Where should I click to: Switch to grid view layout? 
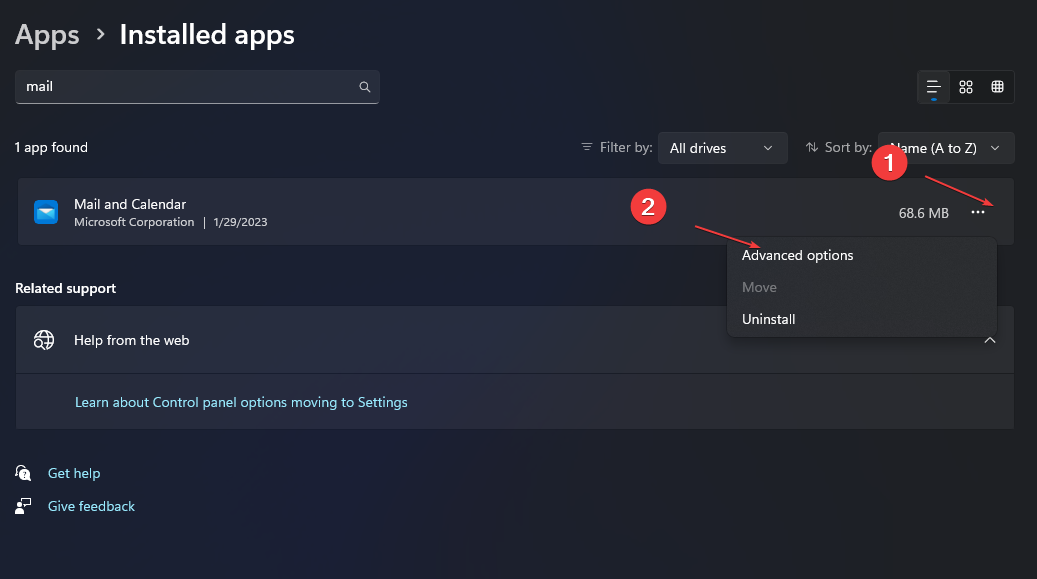[x=966, y=87]
